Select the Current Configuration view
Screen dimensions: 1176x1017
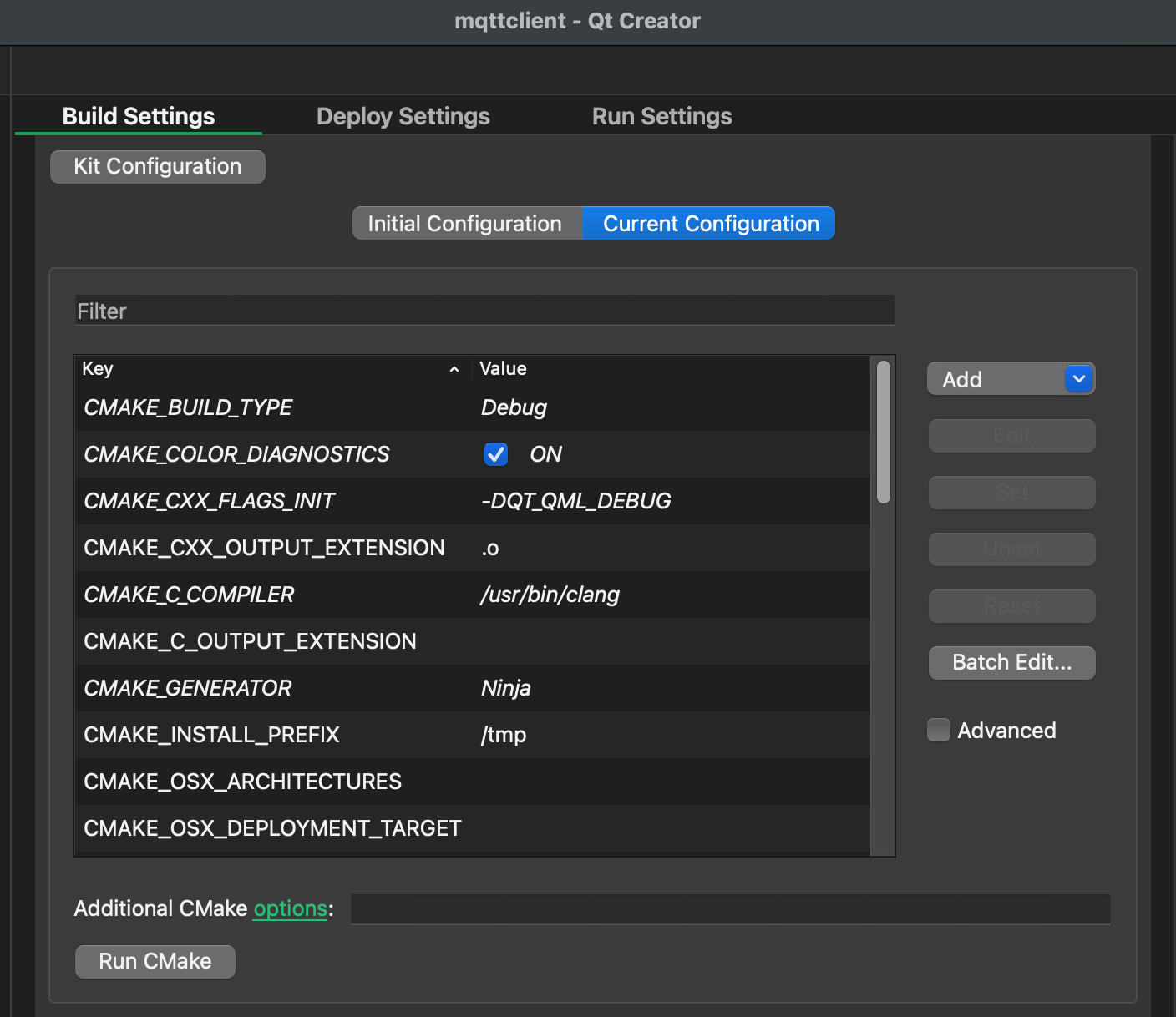click(x=710, y=224)
